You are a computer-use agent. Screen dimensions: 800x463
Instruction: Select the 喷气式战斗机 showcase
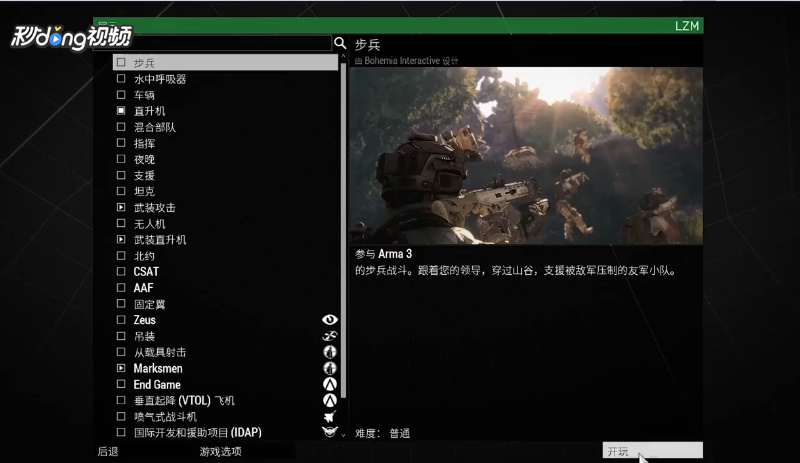[x=225, y=417]
